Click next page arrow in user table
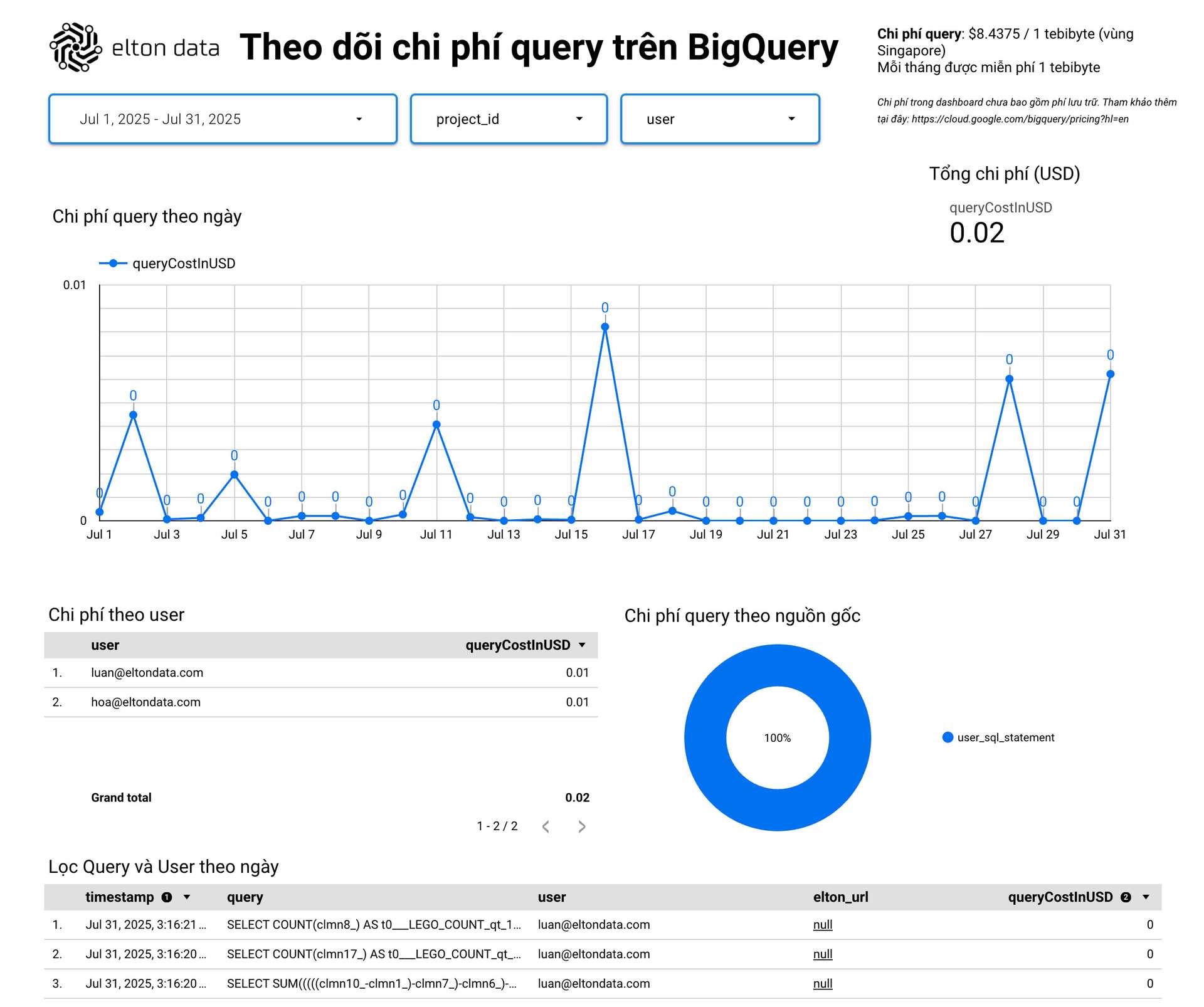This screenshot has height=1007, width=1204. point(581,826)
